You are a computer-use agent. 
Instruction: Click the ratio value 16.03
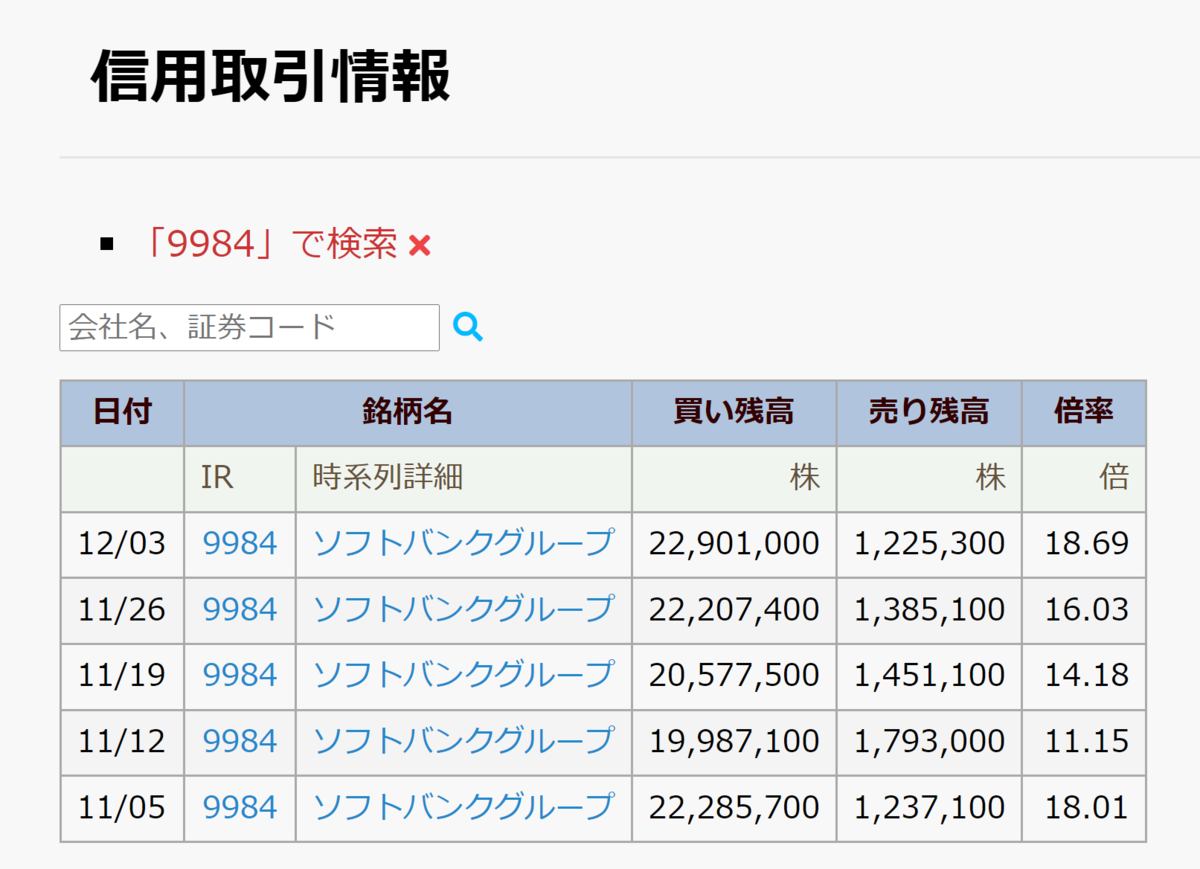[1087, 610]
